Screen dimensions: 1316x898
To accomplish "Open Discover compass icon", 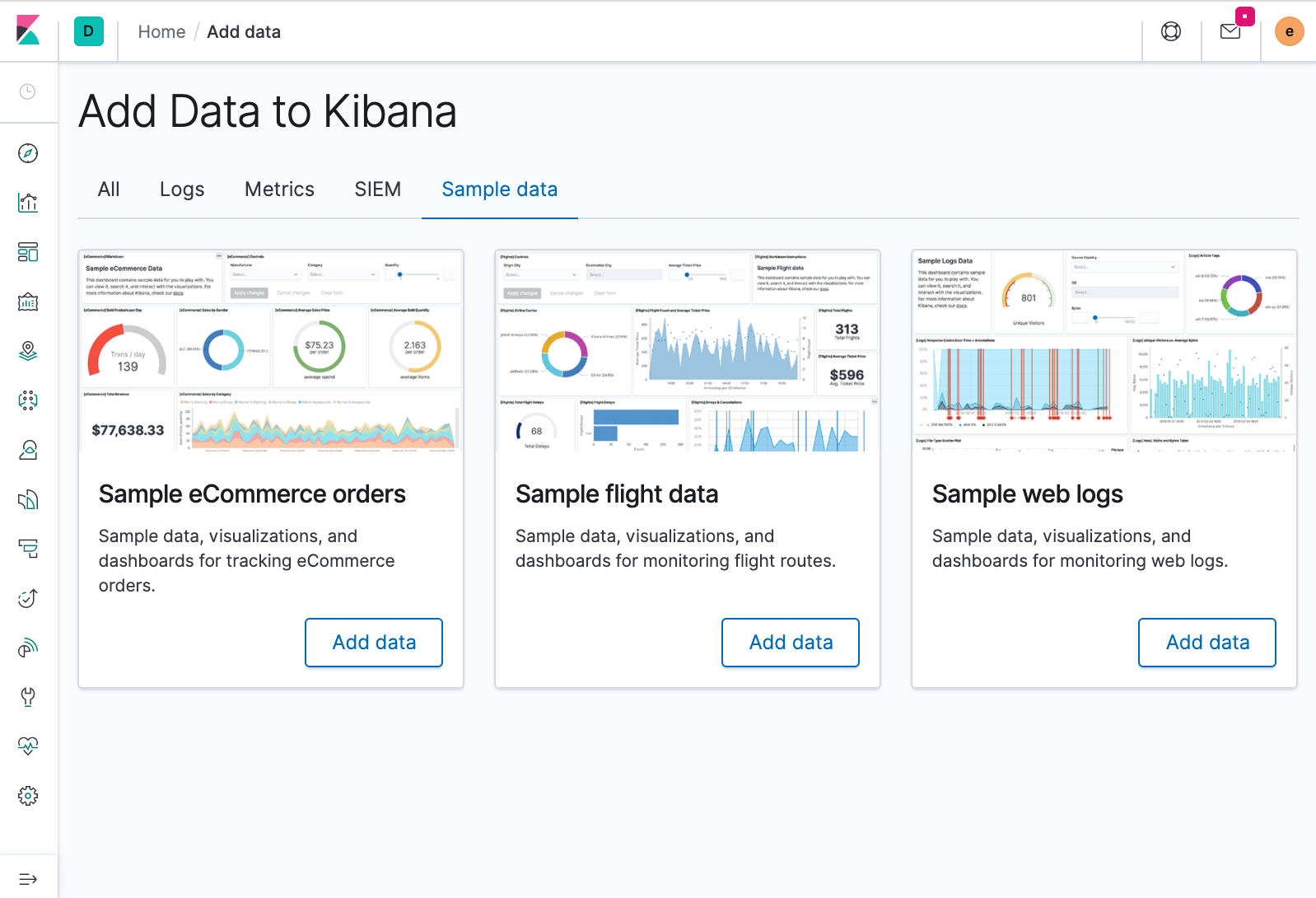I will coord(28,153).
